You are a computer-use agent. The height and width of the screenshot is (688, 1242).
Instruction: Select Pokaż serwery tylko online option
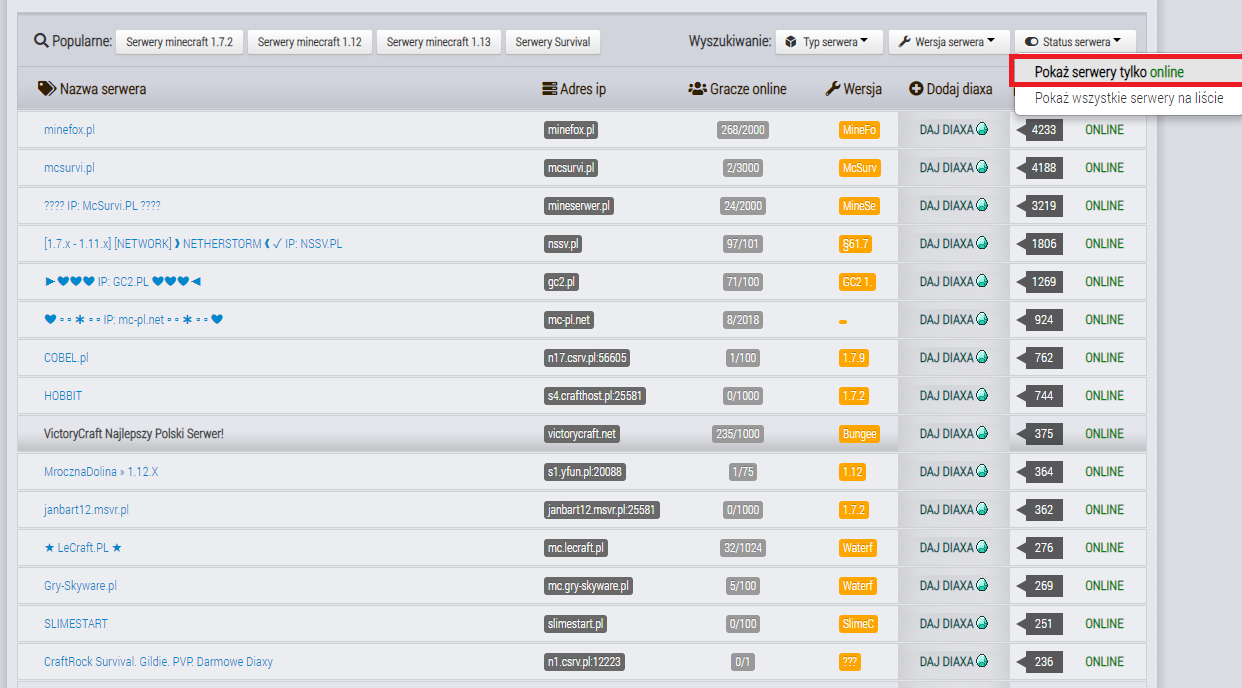tap(1108, 72)
